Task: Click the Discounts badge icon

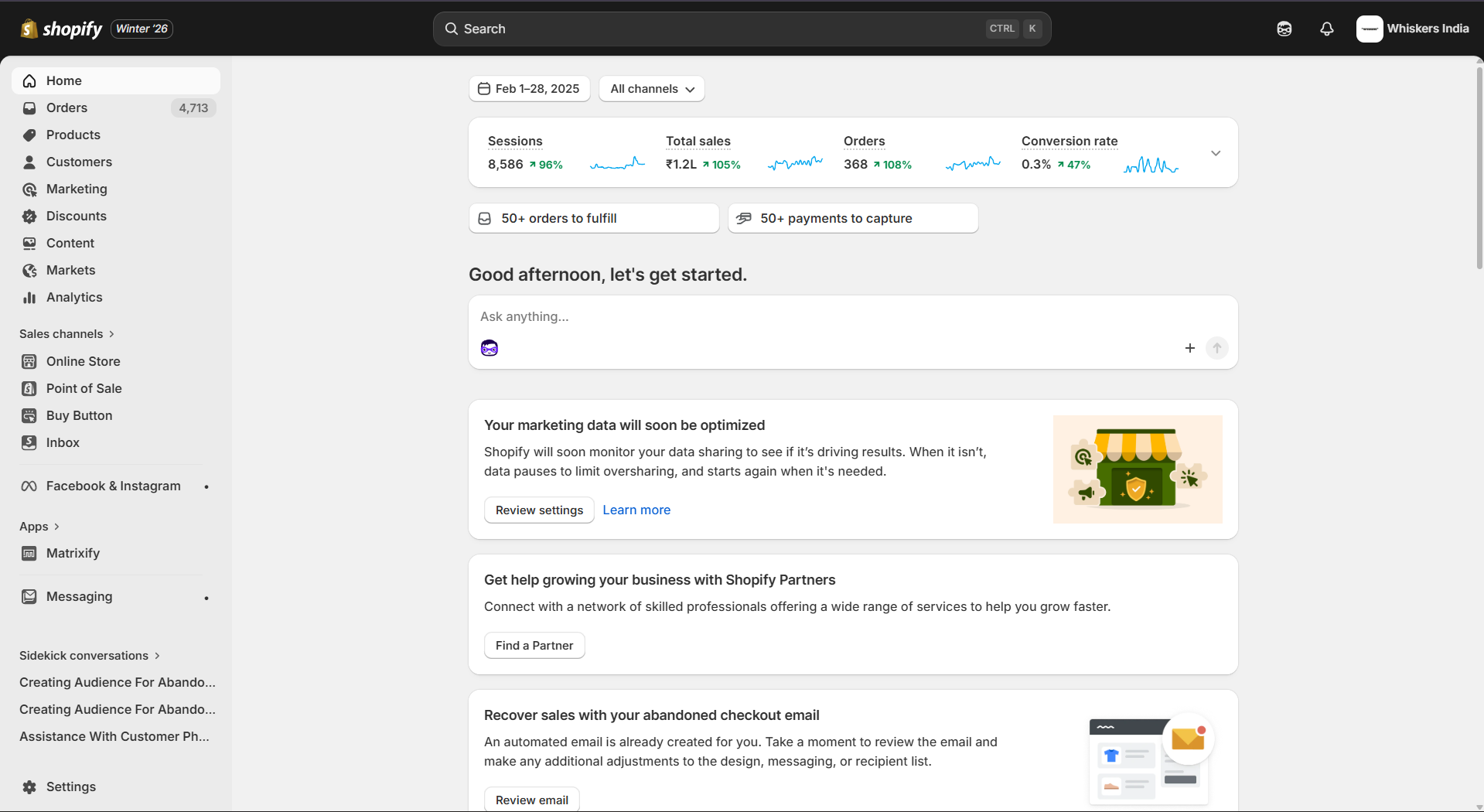Action: click(x=29, y=217)
